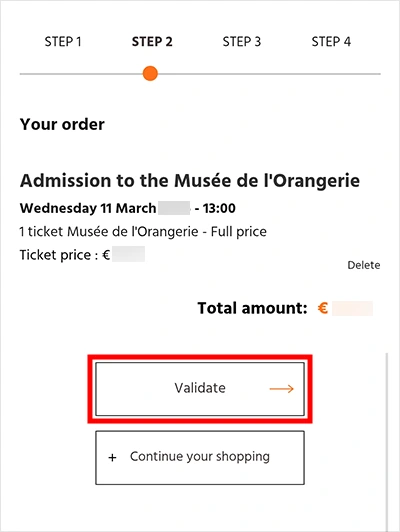
Task: Click the Admission to the Musée de l'Orangerie title
Action: (x=190, y=180)
